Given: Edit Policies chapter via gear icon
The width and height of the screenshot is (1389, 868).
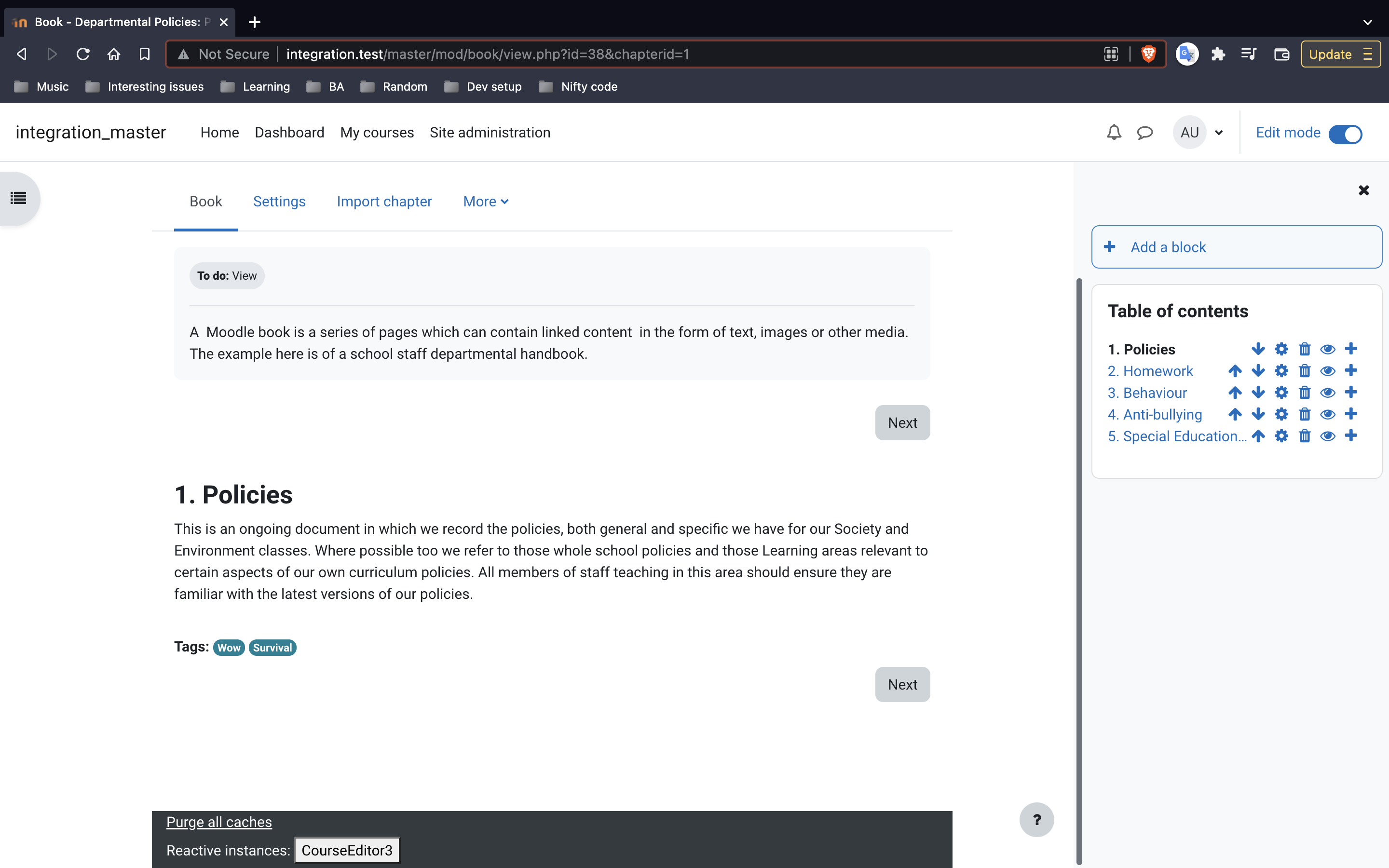Looking at the screenshot, I should point(1281,349).
